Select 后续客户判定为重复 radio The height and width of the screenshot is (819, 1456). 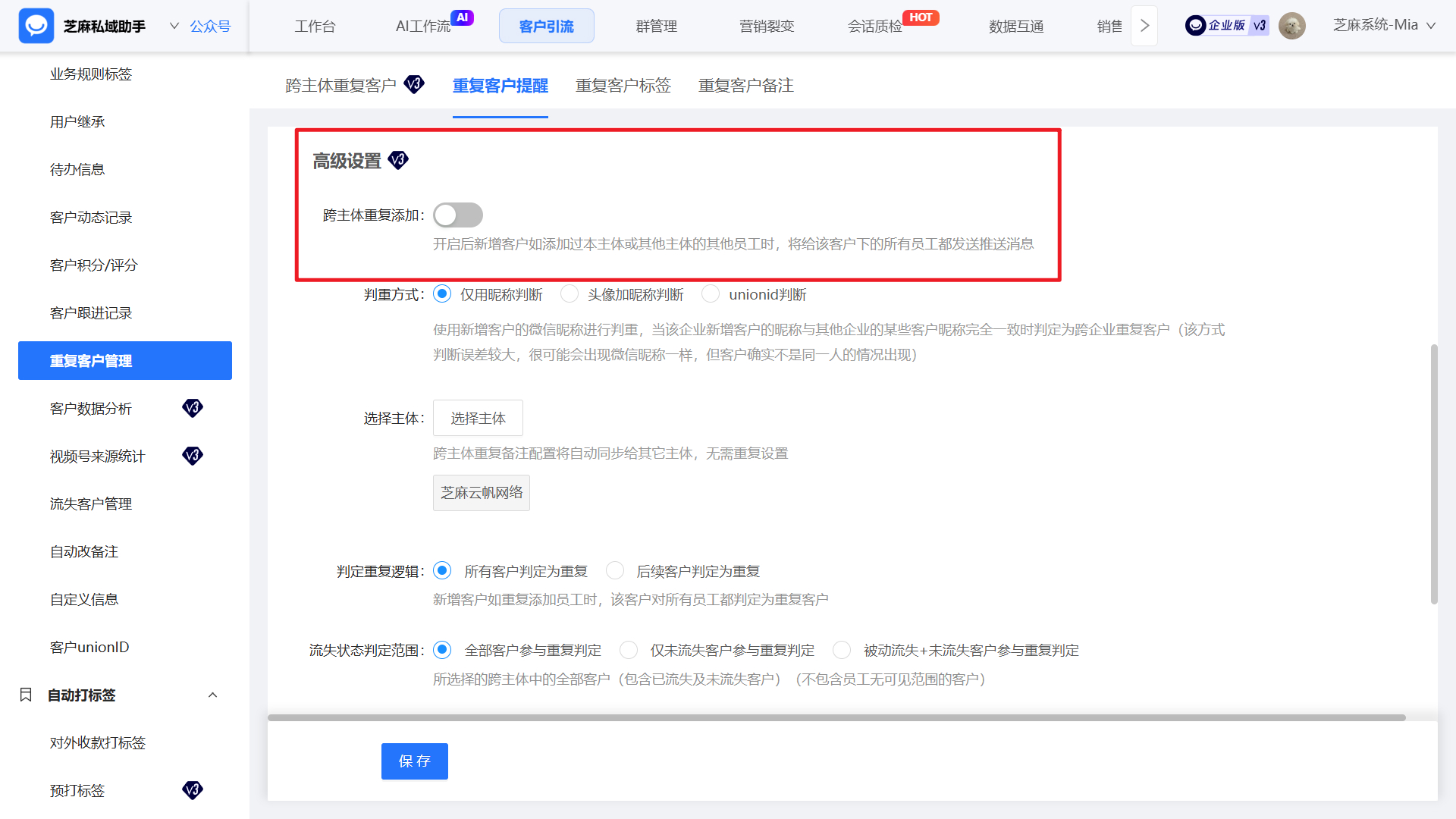[615, 571]
